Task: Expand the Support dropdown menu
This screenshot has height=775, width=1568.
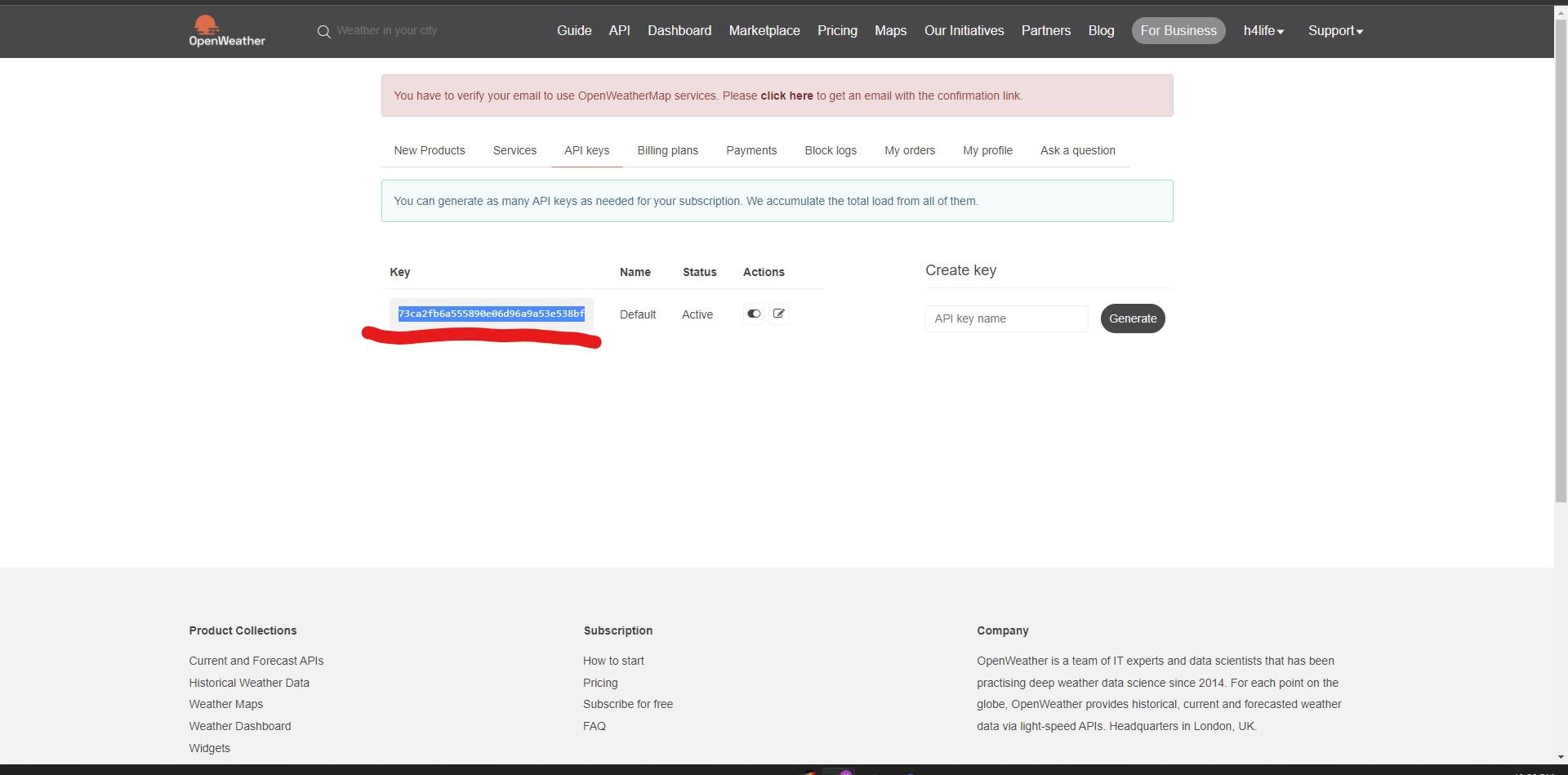Action: point(1335,31)
